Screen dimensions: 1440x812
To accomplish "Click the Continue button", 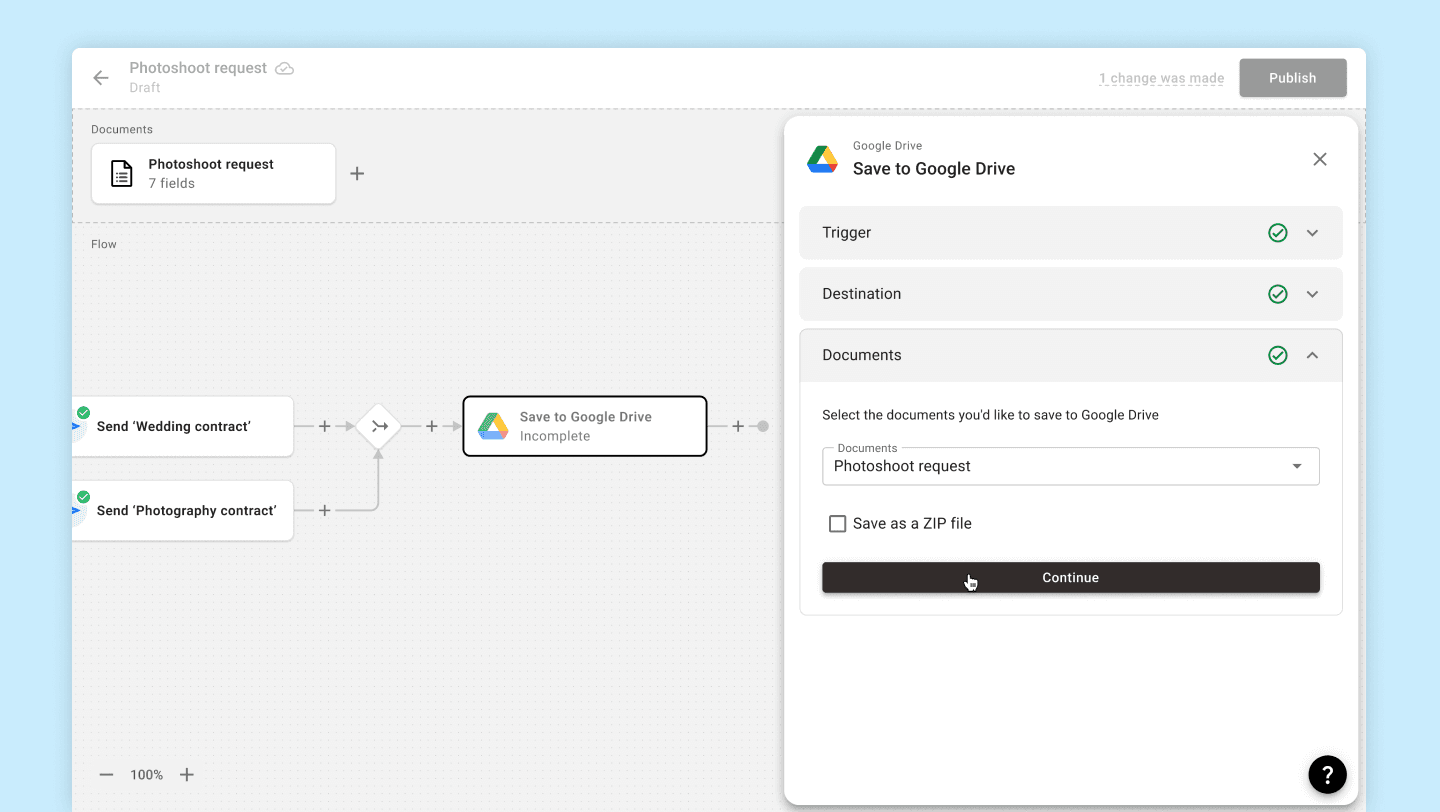I will [1071, 577].
